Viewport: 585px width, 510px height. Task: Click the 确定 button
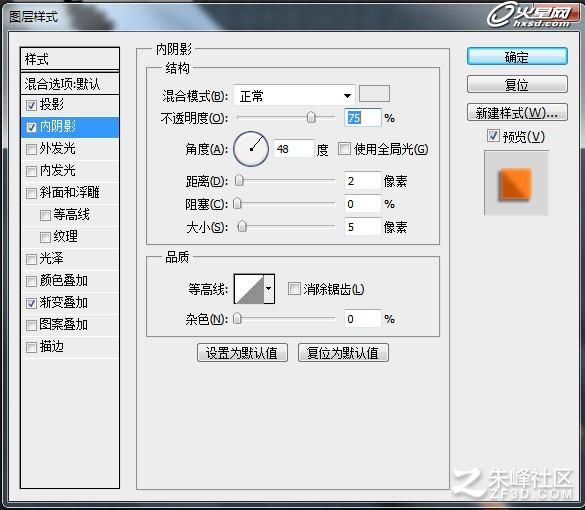point(517,57)
